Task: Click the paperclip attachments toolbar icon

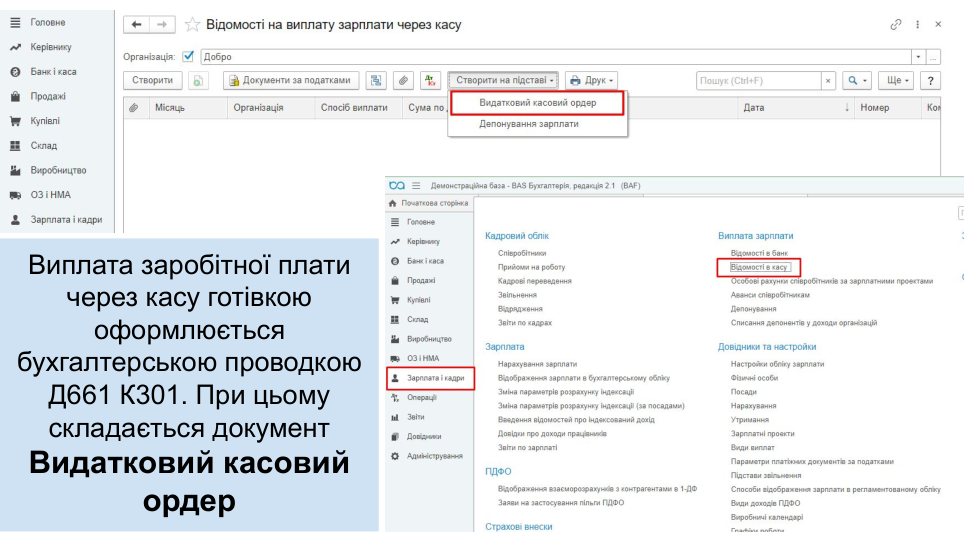Action: point(403,81)
